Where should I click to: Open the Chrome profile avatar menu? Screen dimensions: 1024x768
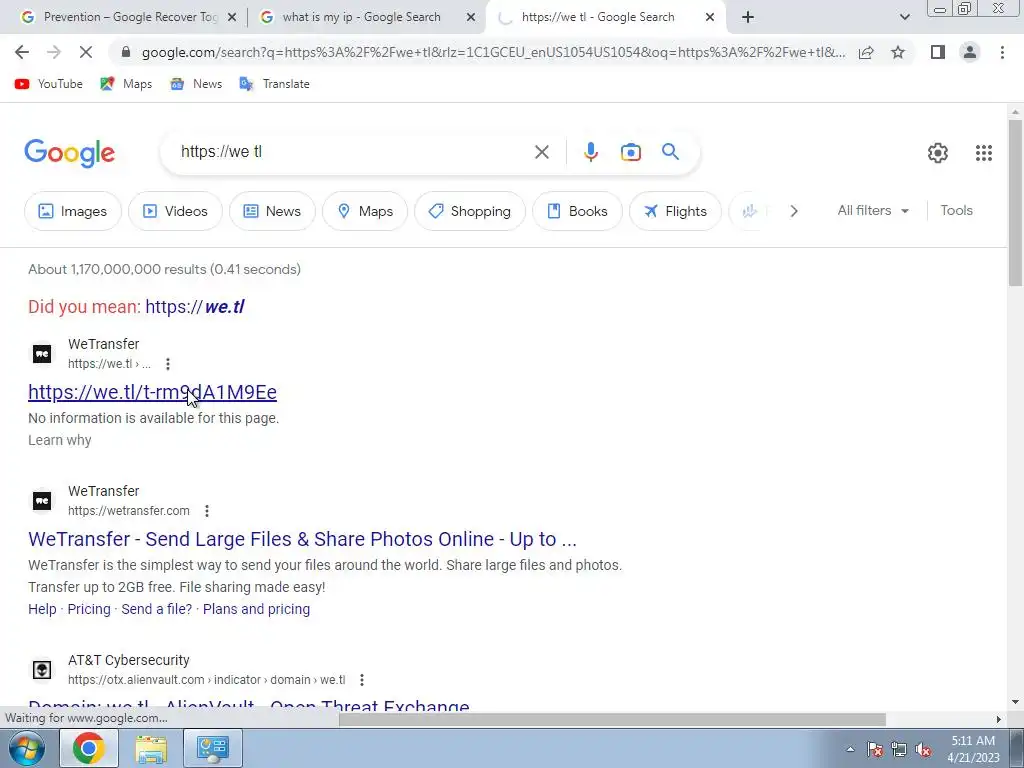click(x=970, y=52)
